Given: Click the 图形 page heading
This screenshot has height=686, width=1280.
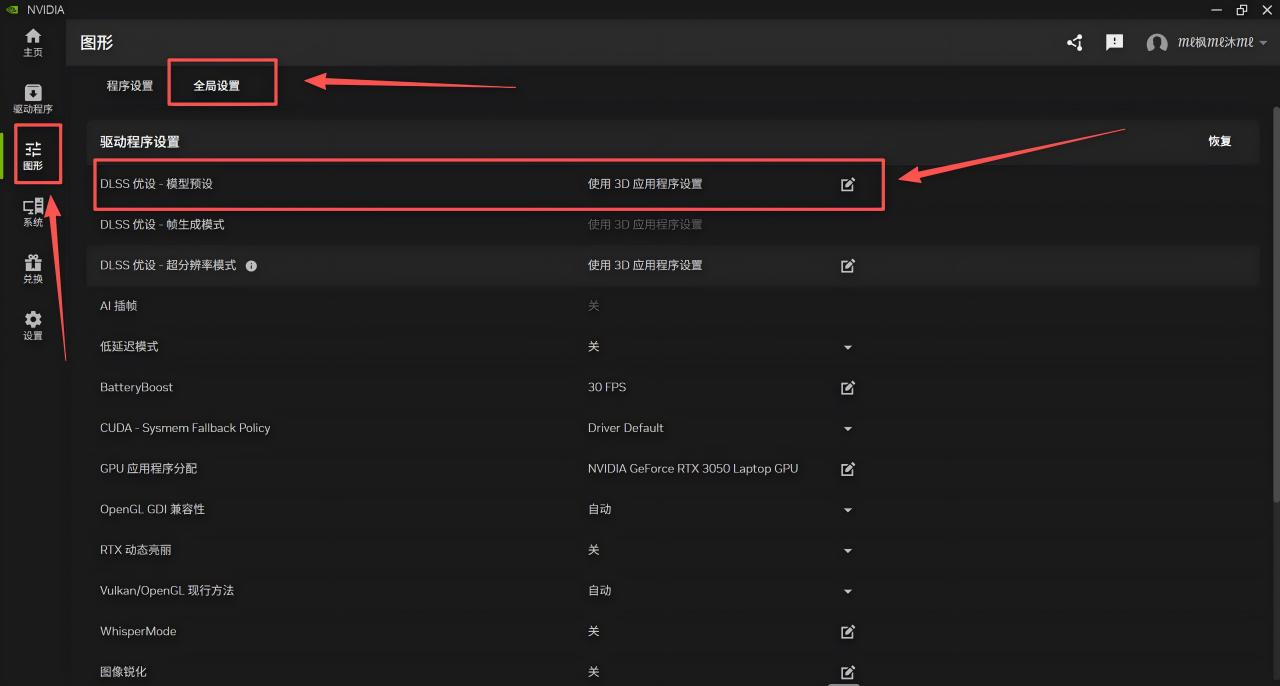Looking at the screenshot, I should (x=96, y=43).
